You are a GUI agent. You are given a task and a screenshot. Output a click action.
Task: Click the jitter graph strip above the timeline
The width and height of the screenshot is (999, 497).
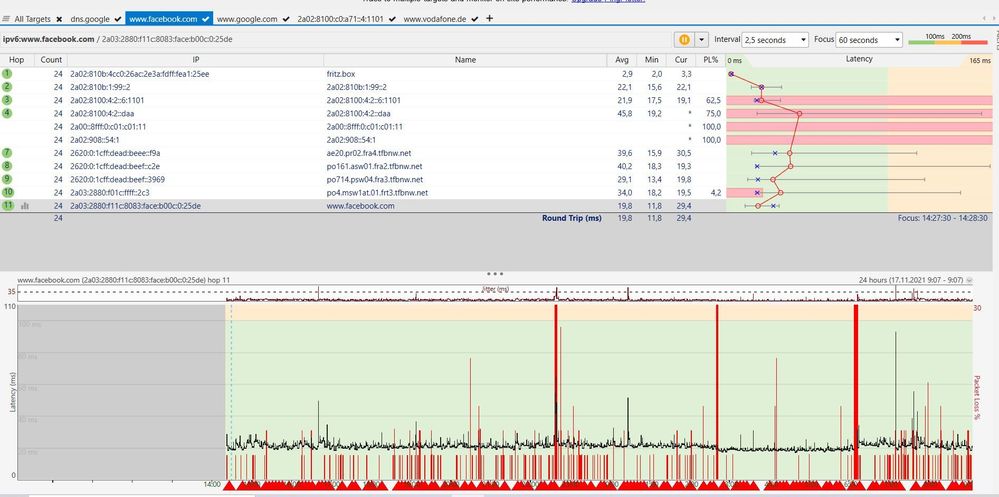click(495, 293)
